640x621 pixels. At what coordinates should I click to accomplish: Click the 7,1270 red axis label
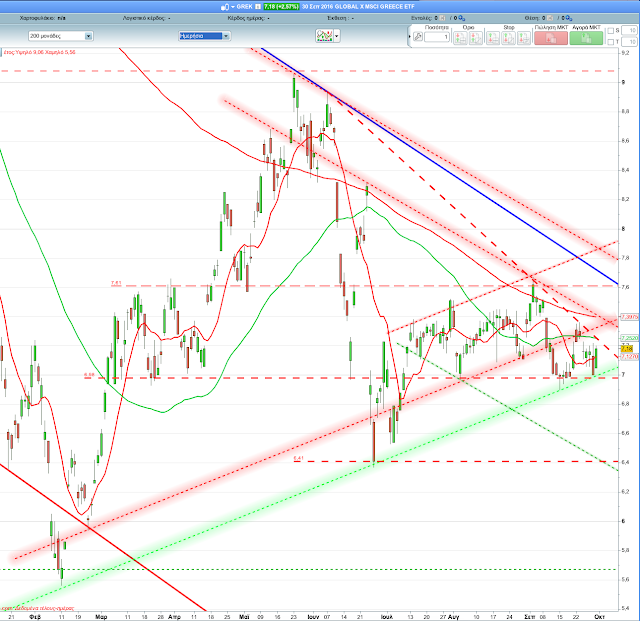[629, 356]
